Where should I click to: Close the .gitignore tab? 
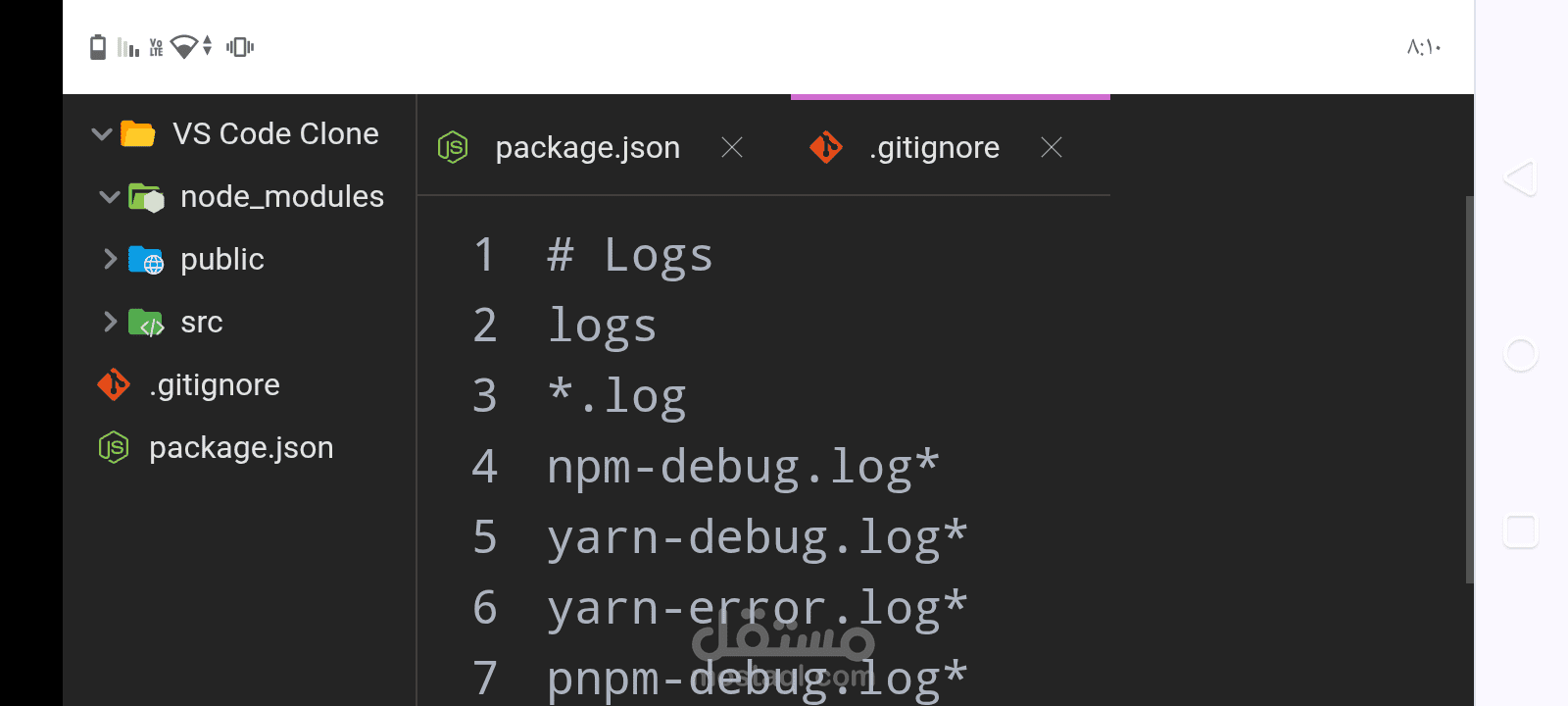pos(1052,147)
